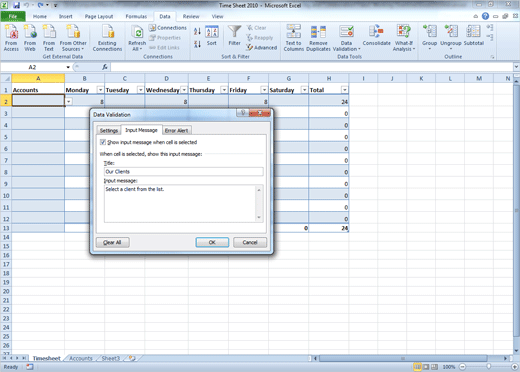Open the Formulas ribbon tab
This screenshot has width=520, height=372.
(136, 16)
